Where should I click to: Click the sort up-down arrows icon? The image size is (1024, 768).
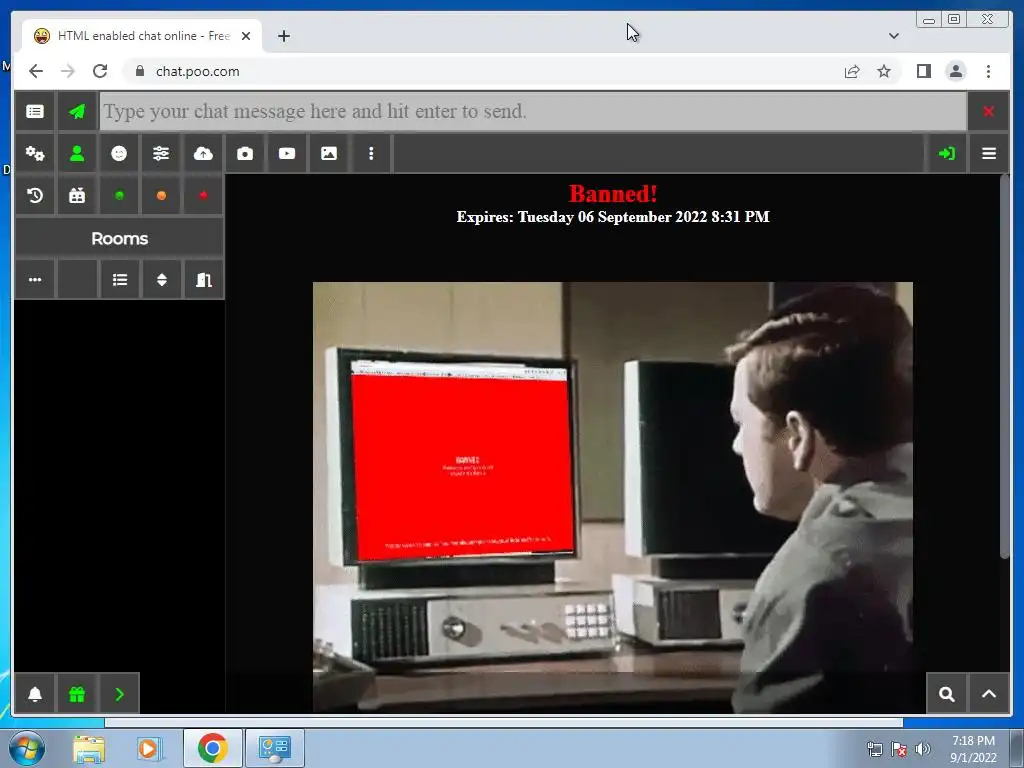tap(161, 280)
